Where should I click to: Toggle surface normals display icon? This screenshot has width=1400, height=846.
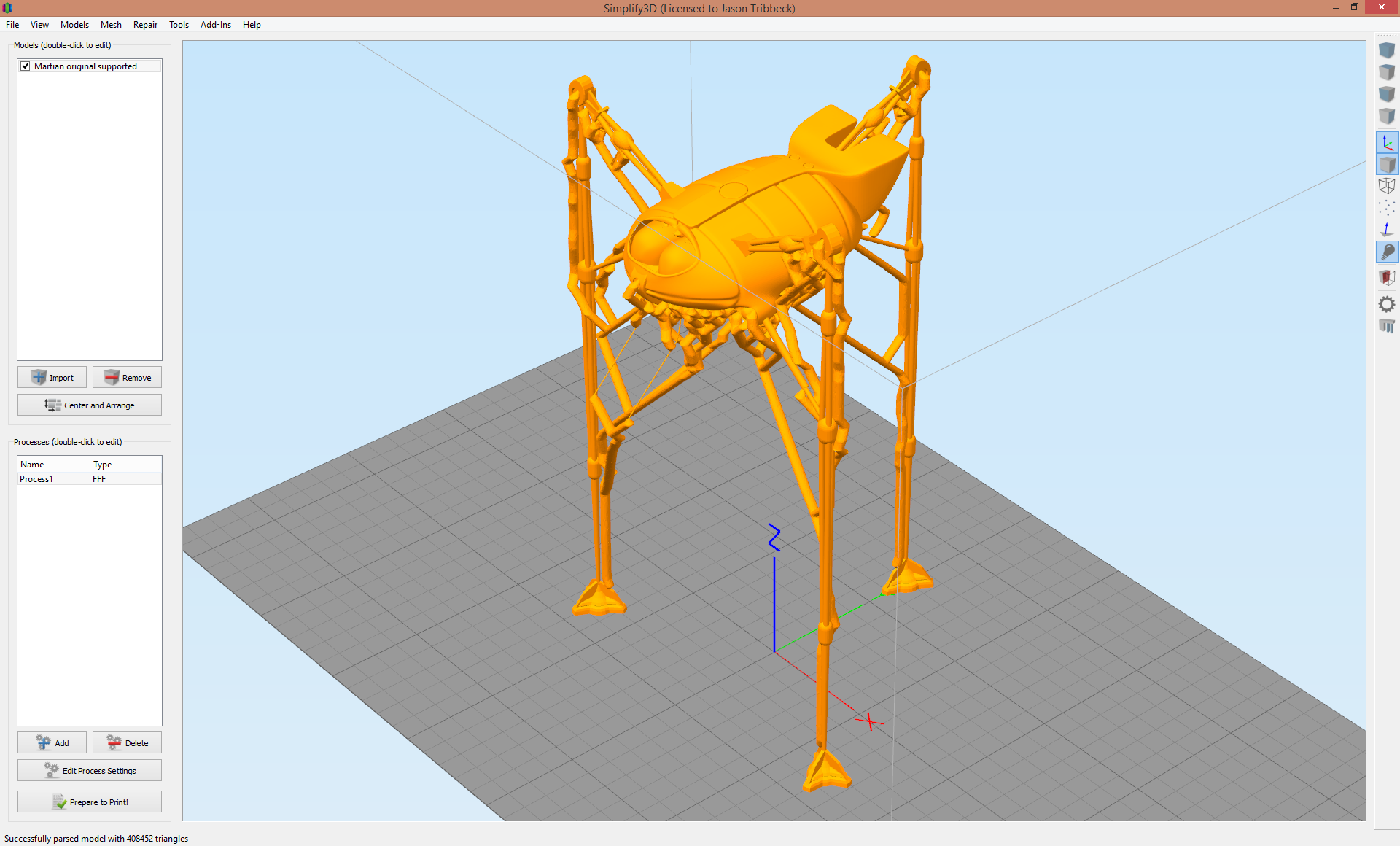[x=1386, y=230]
